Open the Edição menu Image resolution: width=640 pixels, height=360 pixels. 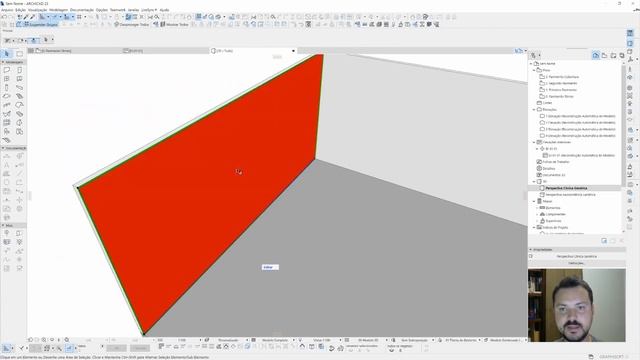[20, 10]
